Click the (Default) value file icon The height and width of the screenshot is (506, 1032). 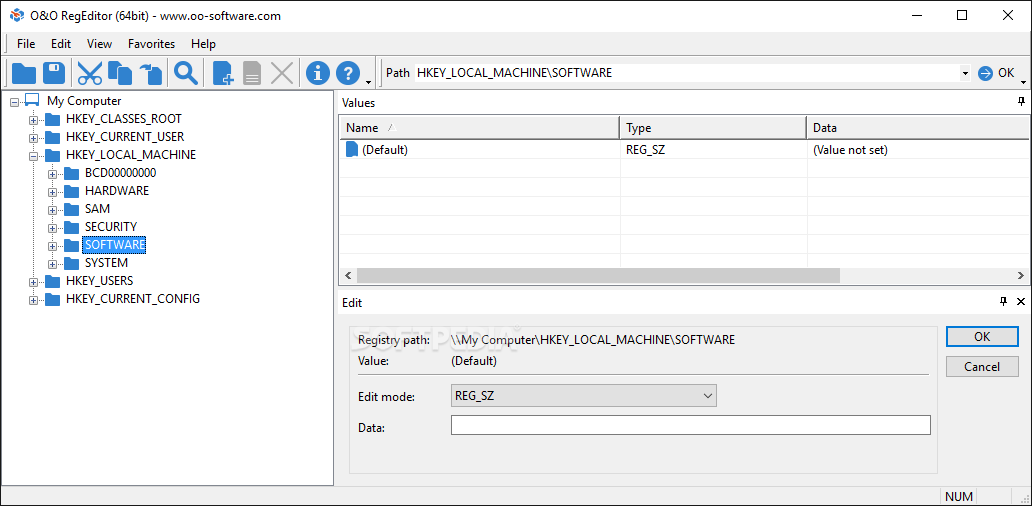(x=352, y=150)
